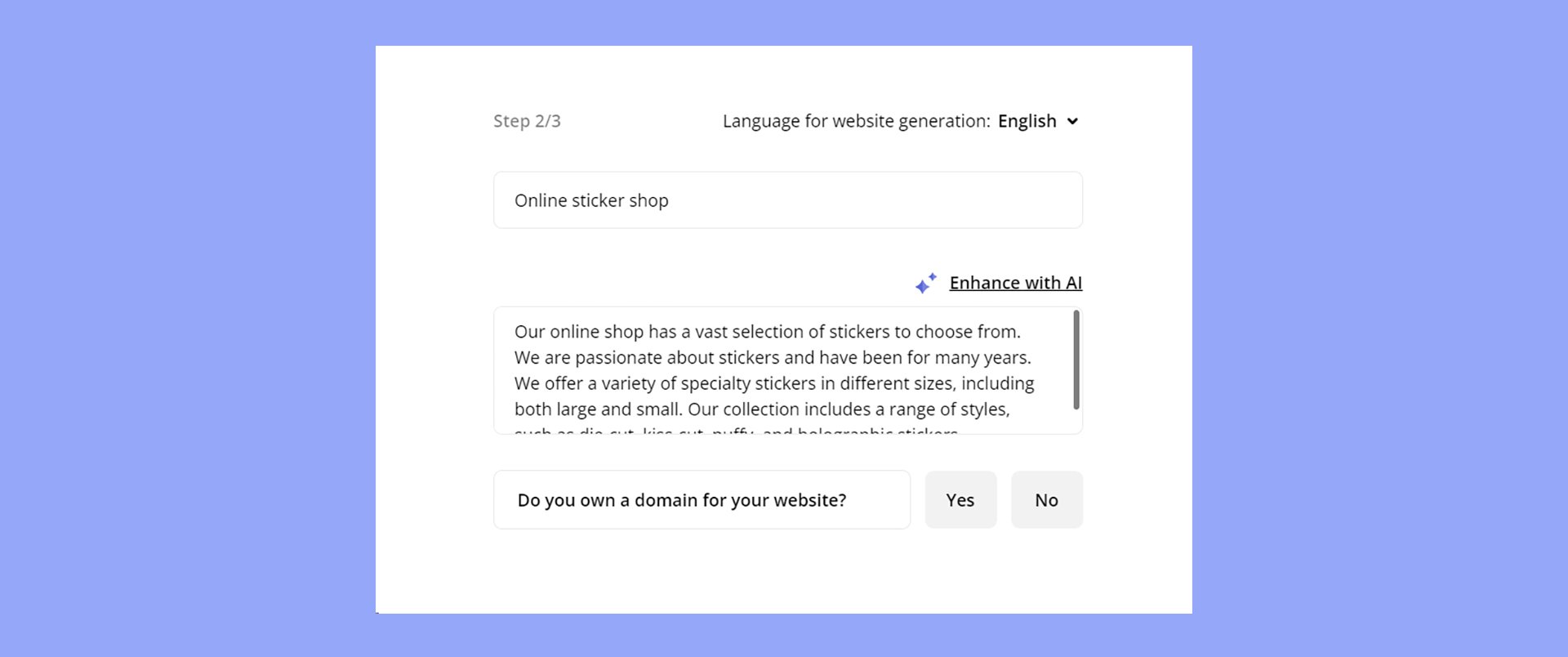The height and width of the screenshot is (657, 1568).
Task: Select "English" to change the generation language
Action: [x=1027, y=120]
